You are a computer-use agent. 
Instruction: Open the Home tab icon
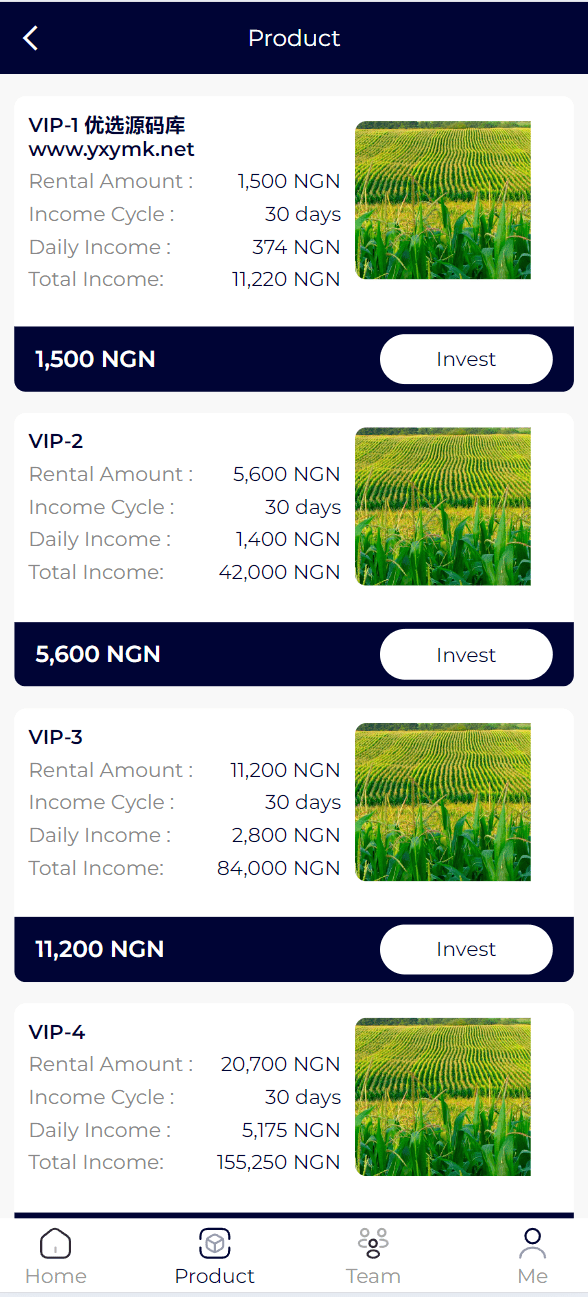click(55, 1243)
